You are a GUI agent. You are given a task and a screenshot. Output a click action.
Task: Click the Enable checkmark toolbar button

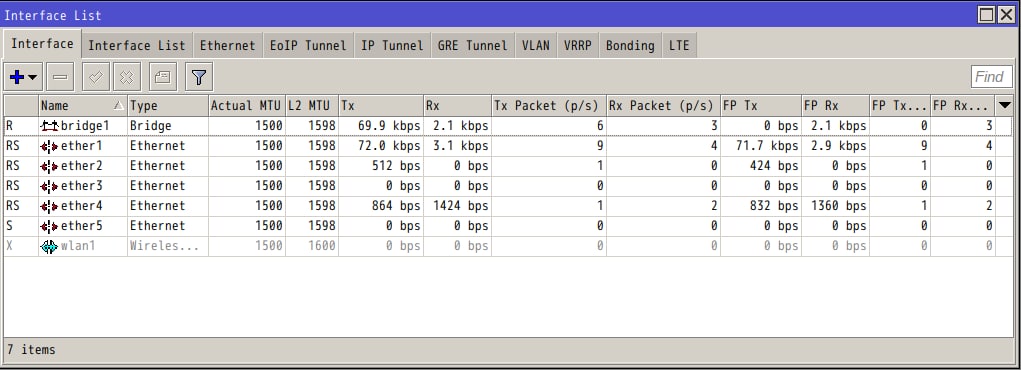96,78
